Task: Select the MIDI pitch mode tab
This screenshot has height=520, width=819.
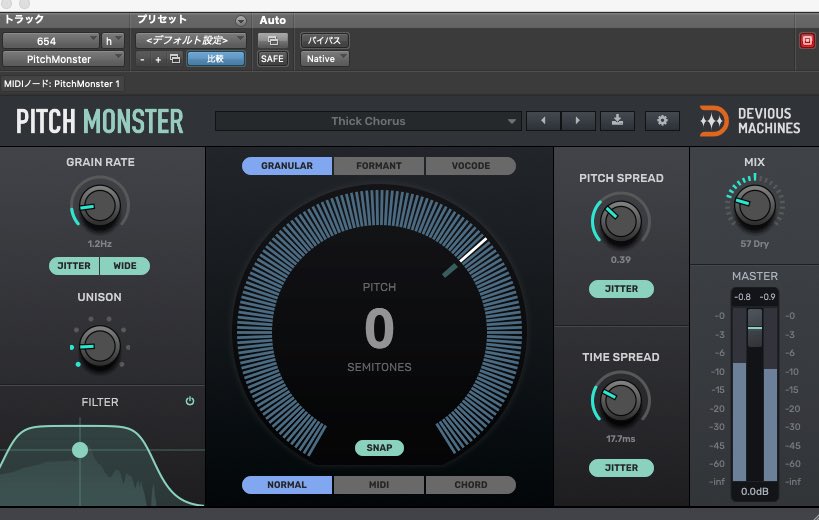Action: click(x=379, y=485)
